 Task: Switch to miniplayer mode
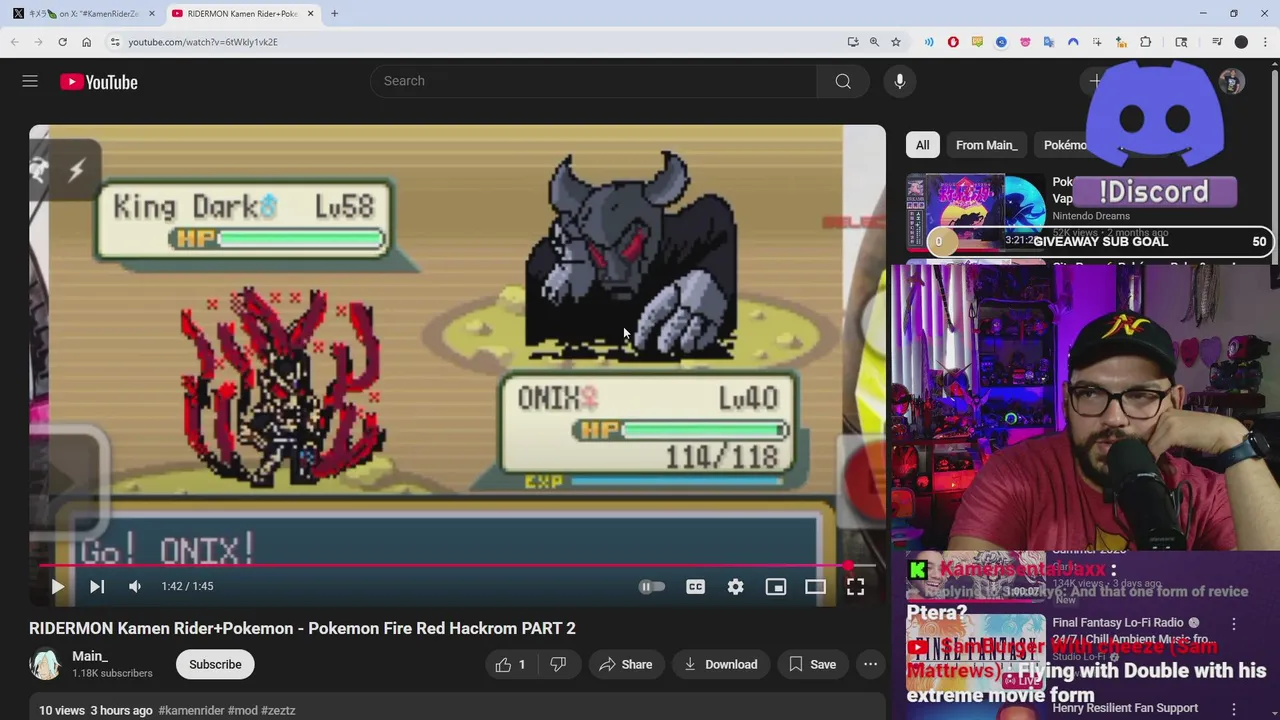[776, 587]
